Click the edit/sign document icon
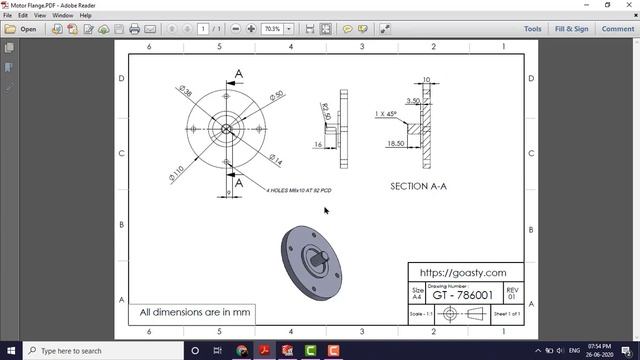The height and width of the screenshot is (360, 640). pos(88,29)
